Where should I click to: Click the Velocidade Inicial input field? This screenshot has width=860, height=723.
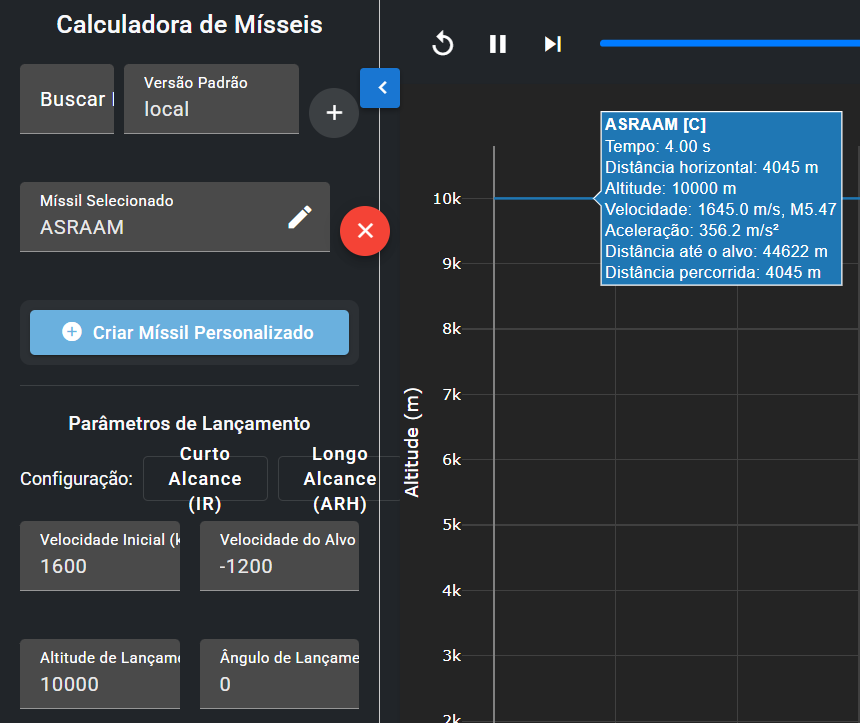pyautogui.click(x=100, y=556)
